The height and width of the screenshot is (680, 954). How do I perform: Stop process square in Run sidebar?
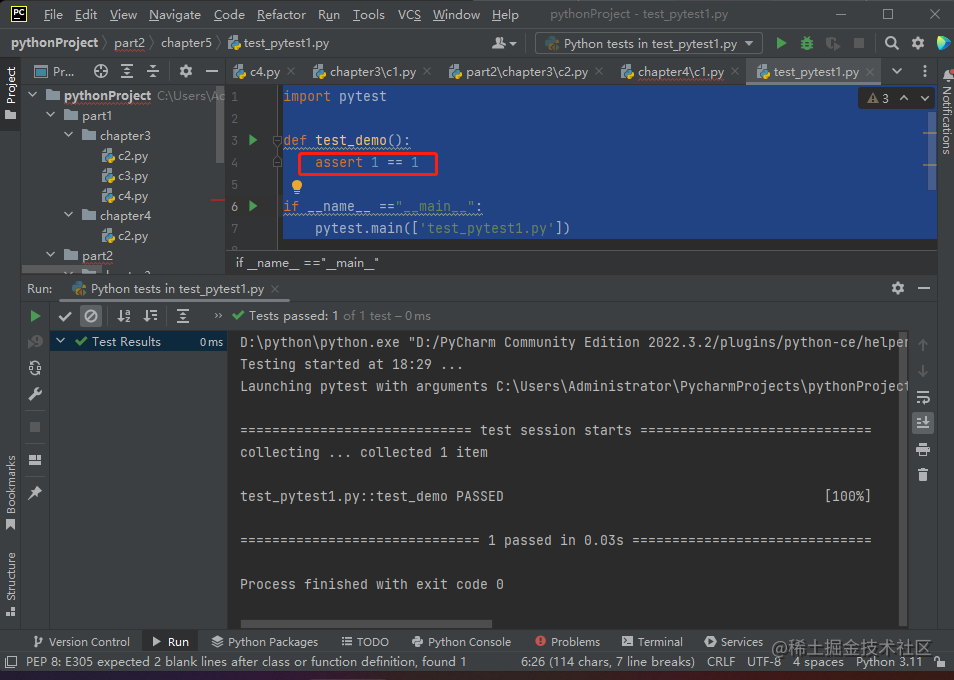click(35, 427)
